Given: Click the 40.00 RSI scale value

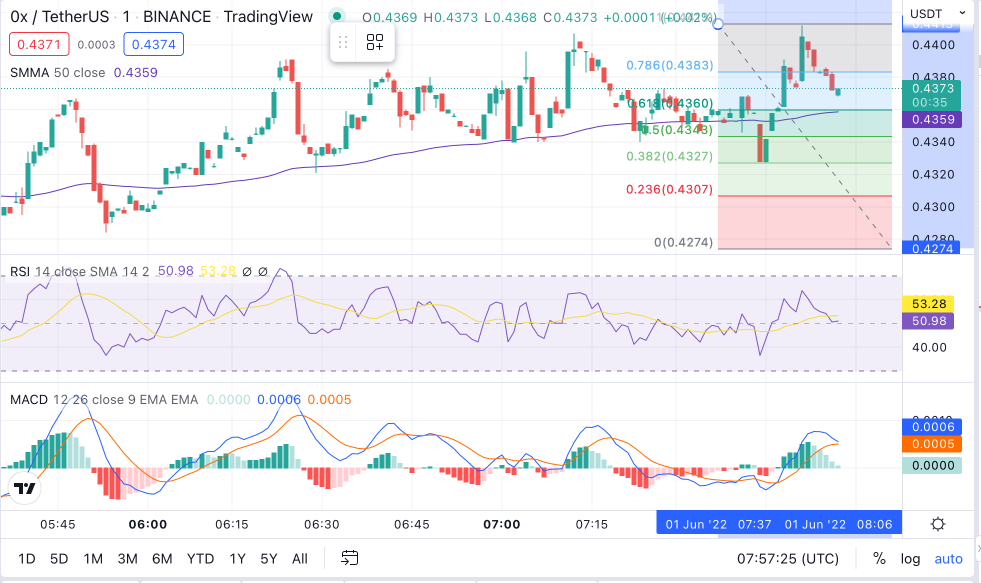Looking at the screenshot, I should click(929, 347).
